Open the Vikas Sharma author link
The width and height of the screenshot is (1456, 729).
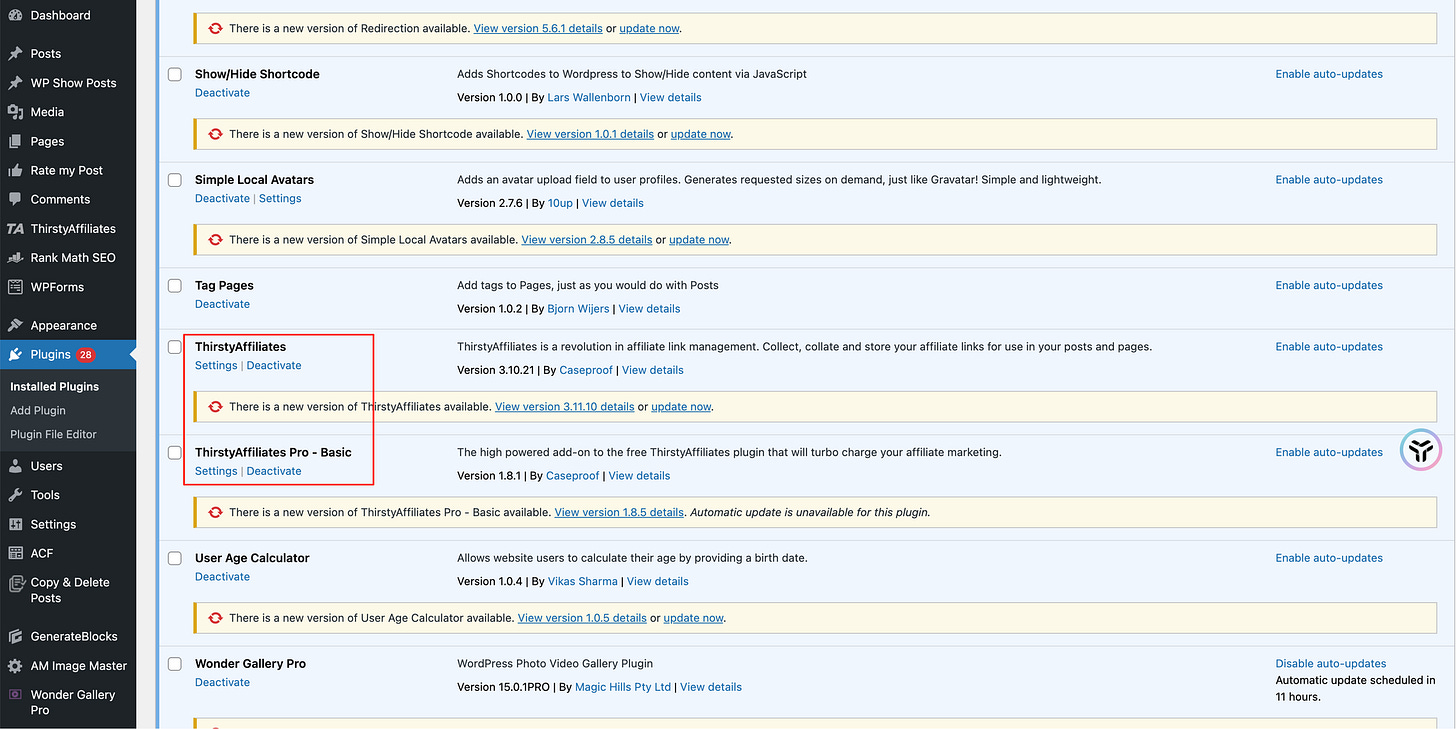(583, 581)
